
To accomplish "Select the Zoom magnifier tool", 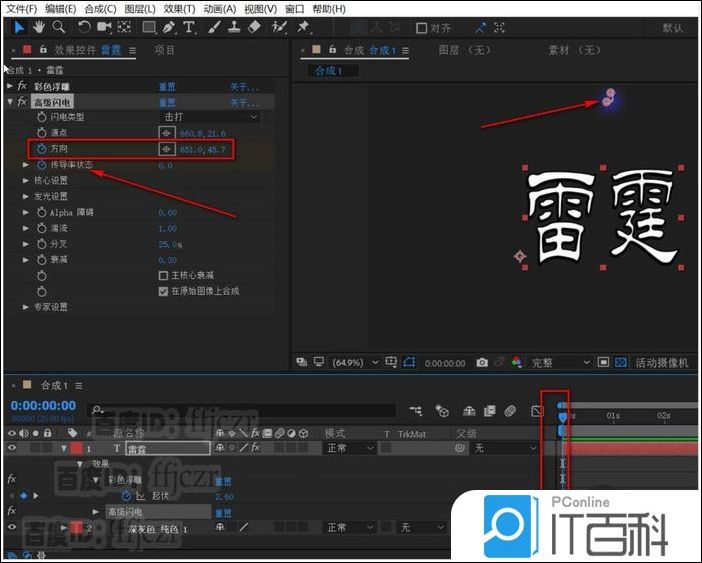I will click(x=59, y=27).
